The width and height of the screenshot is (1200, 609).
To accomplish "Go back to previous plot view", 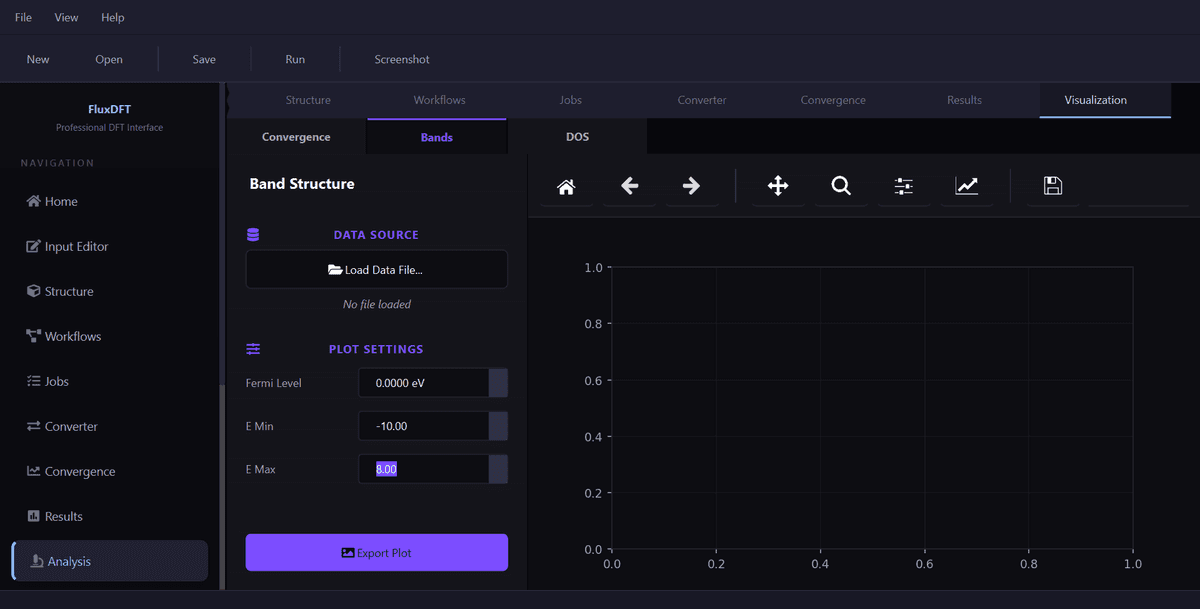I will pyautogui.click(x=629, y=186).
